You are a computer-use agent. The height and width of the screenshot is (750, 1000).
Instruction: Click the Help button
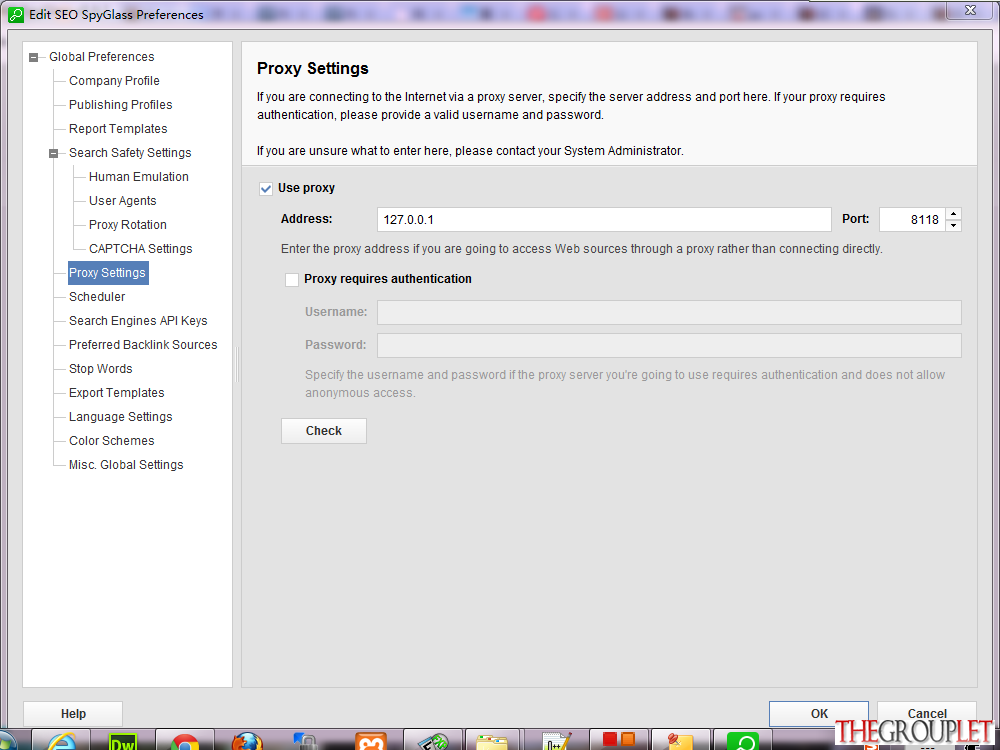point(73,714)
